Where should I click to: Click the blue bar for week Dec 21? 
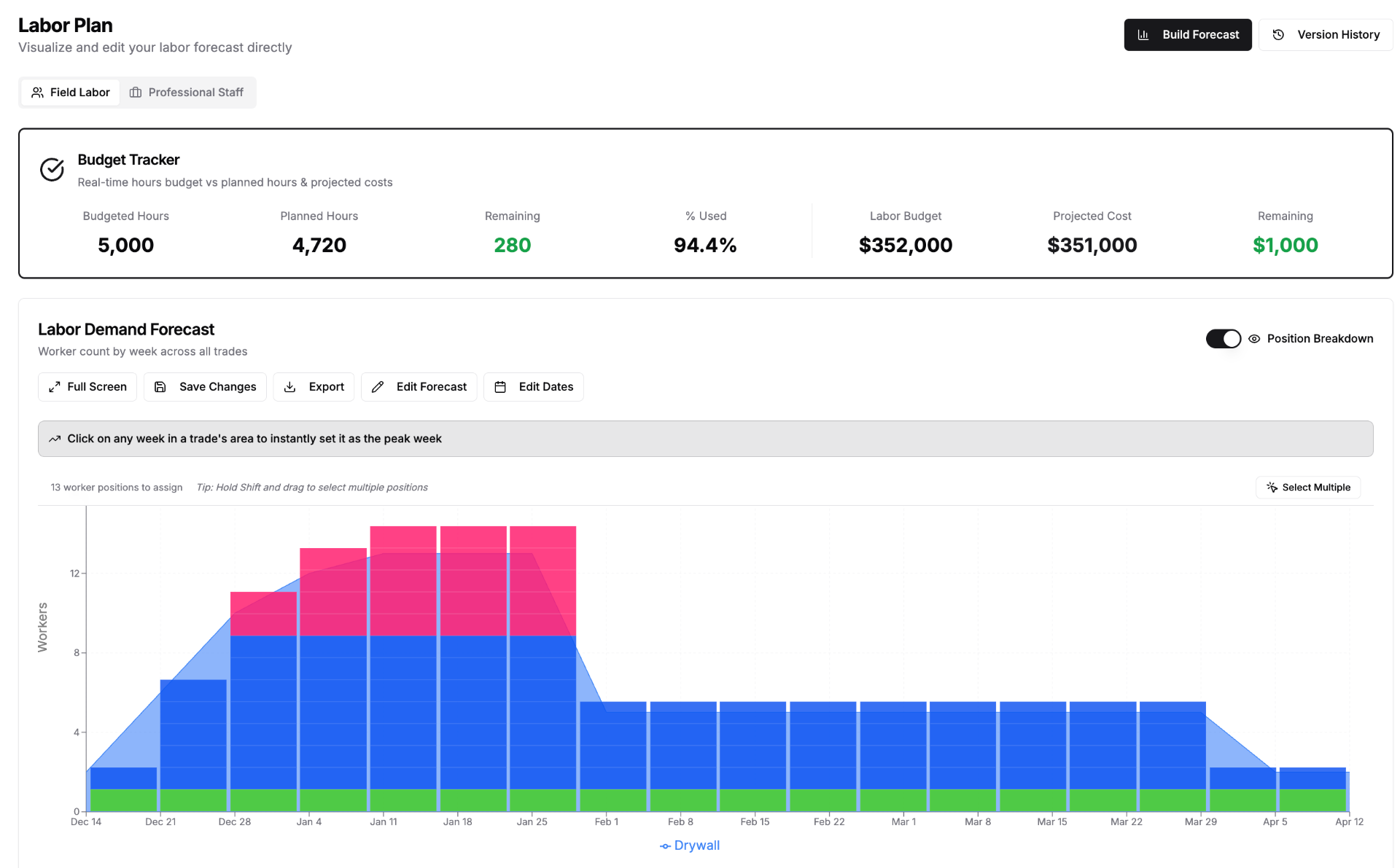(x=193, y=735)
